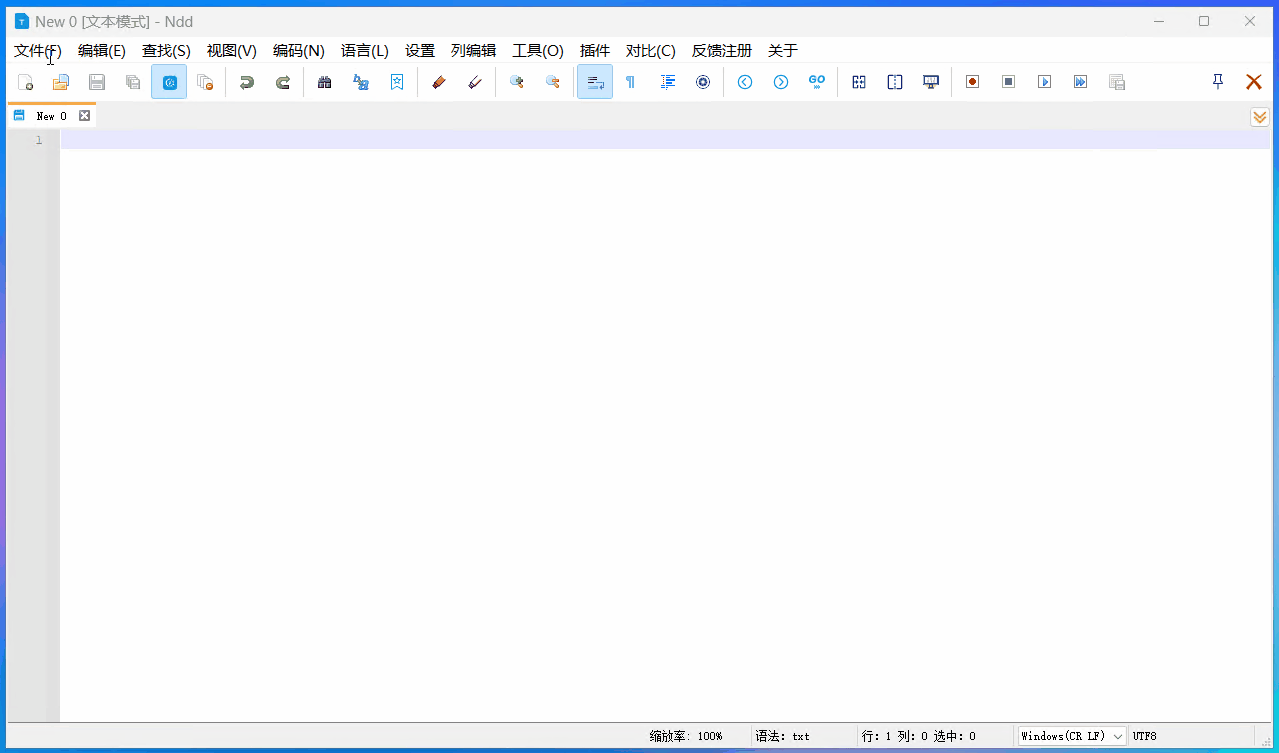Click the save file floppy icon
This screenshot has width=1279, height=753.
[97, 82]
